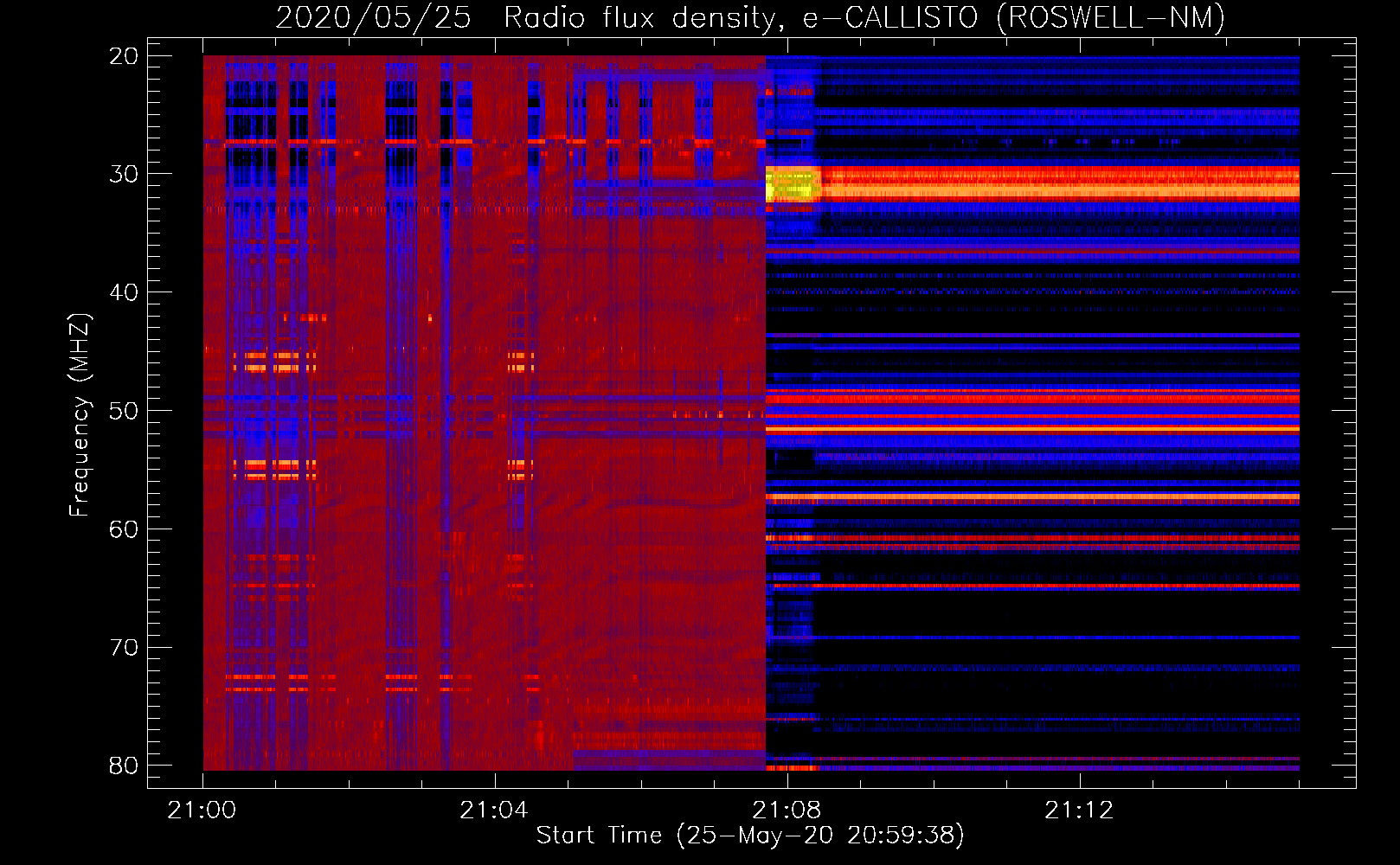Click the 80 frequency tick label
Image resolution: width=1400 pixels, height=865 pixels.
point(124,766)
